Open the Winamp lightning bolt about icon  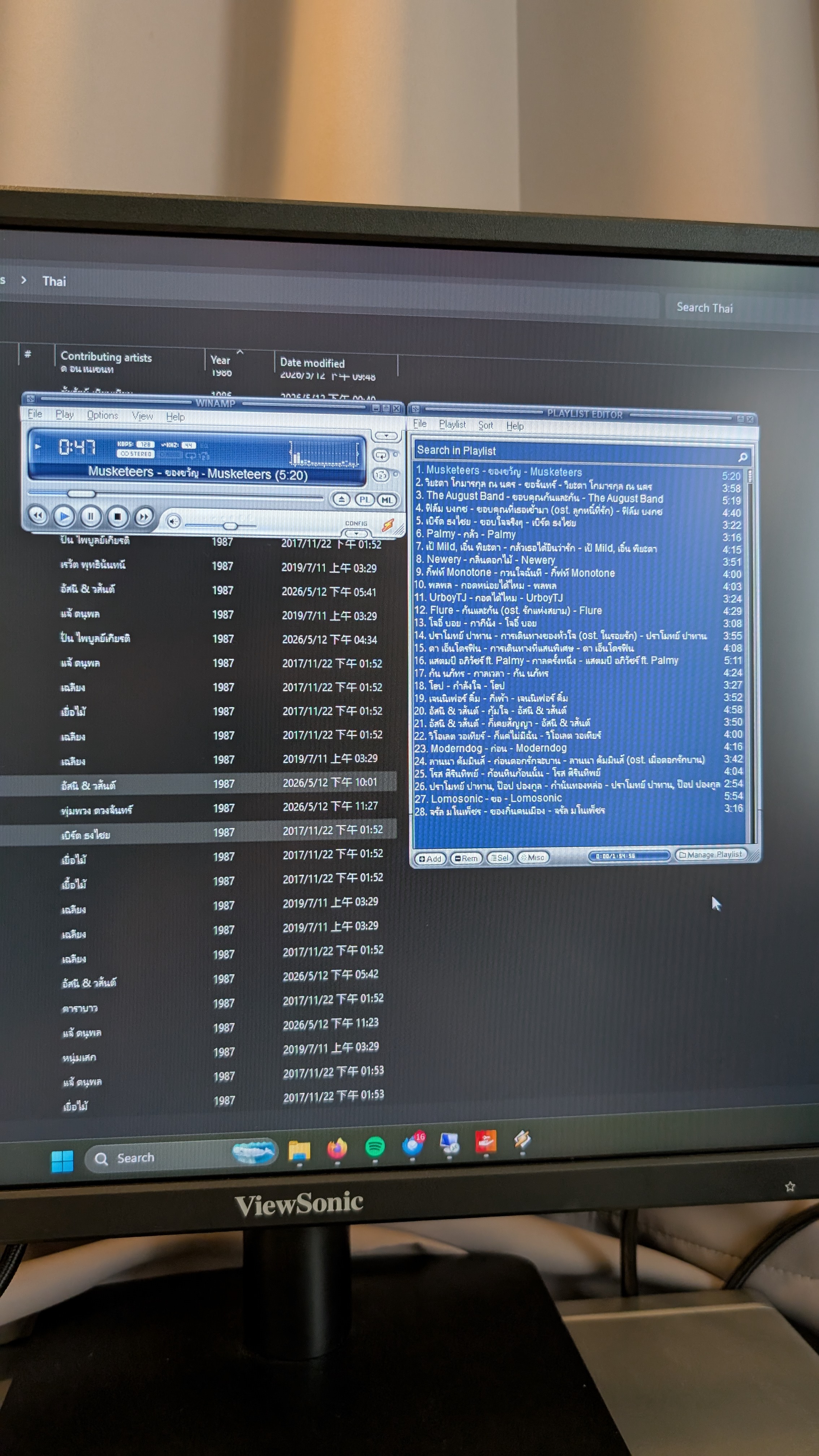click(x=388, y=525)
